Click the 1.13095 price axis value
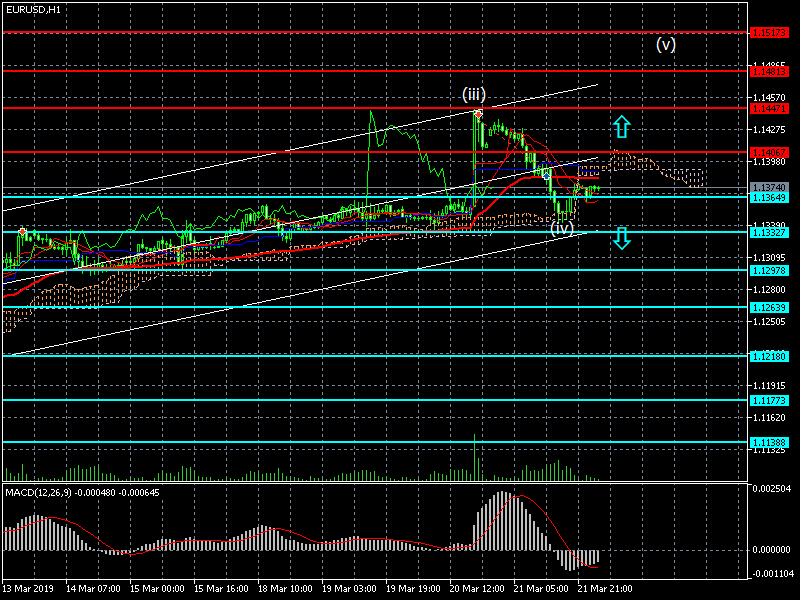Viewport: 800px width, 600px height. point(769,258)
